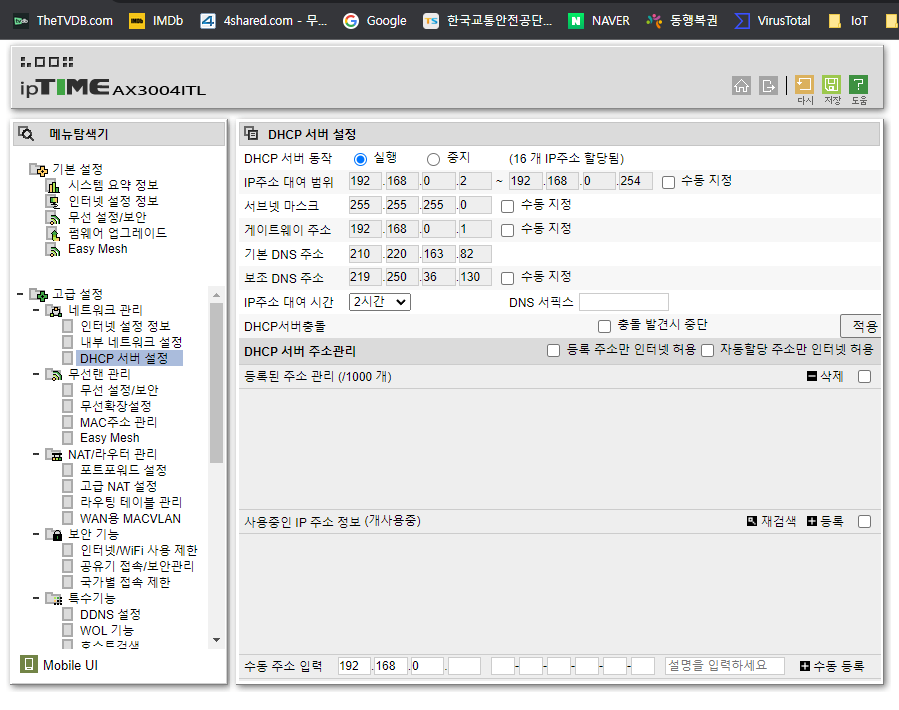Click the home icon in ipTIME header
Image resolution: width=899 pixels, height=710 pixels.
coord(741,85)
